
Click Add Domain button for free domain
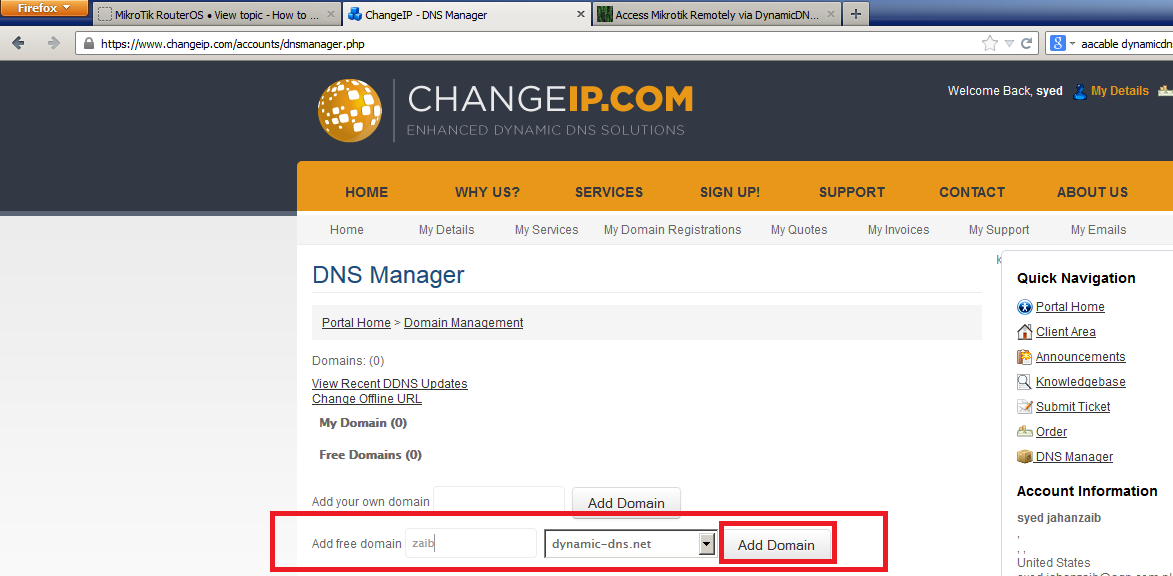click(776, 545)
